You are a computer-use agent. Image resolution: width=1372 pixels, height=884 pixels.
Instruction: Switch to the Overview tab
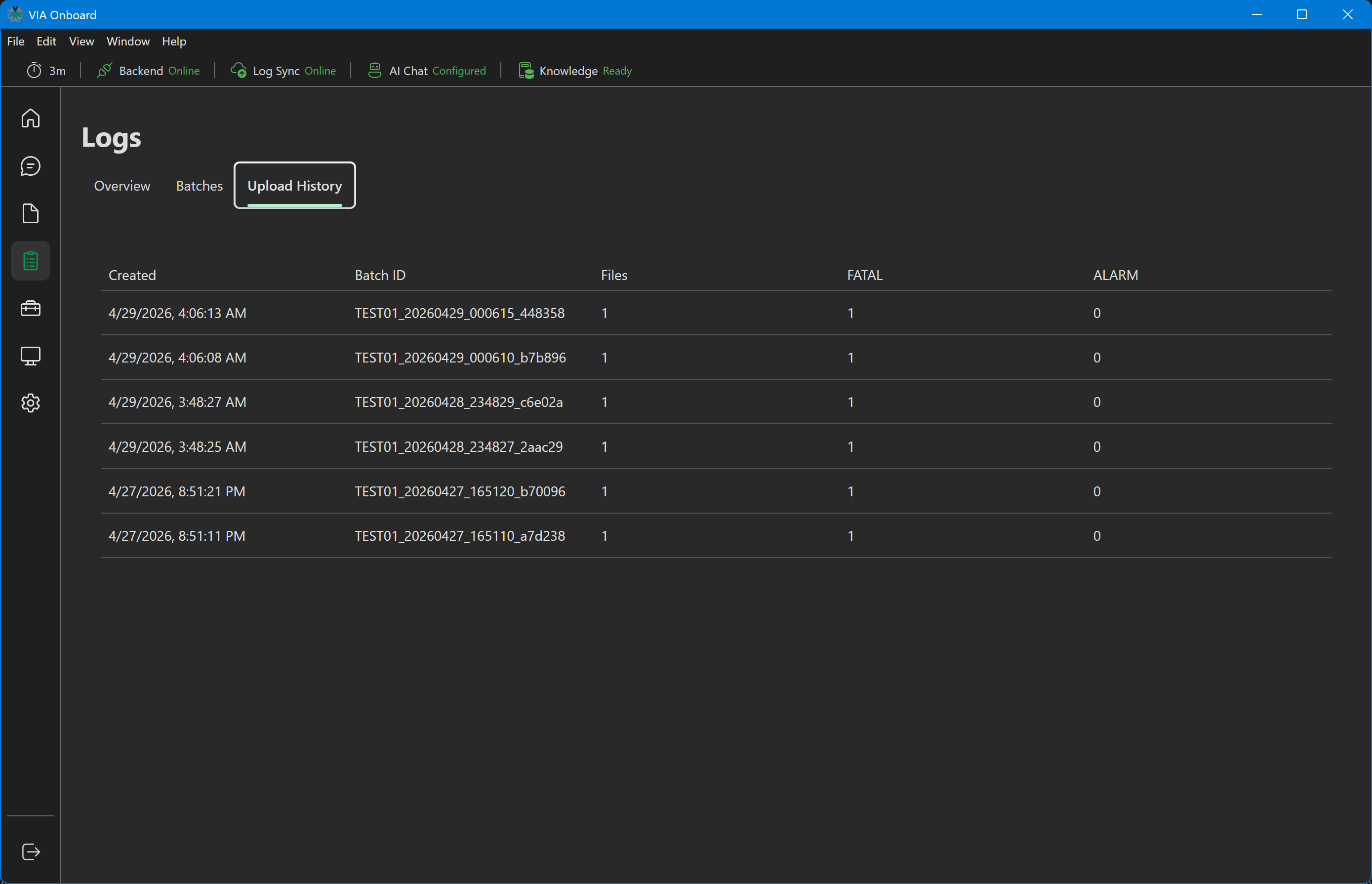[x=122, y=186]
